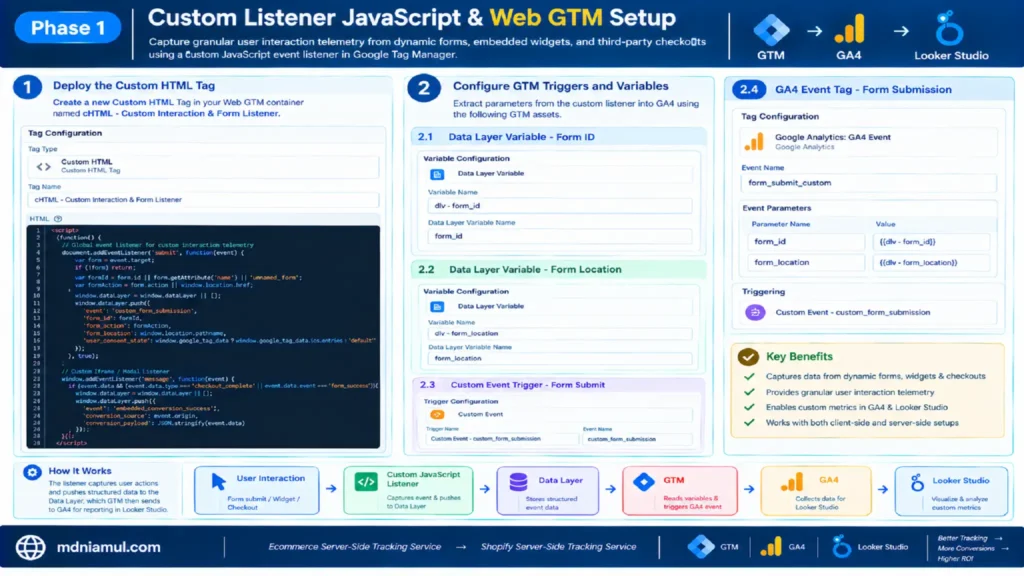Click the GA4 icon in the orange flow card
The width and height of the screenshot is (1024, 576).
792,483
